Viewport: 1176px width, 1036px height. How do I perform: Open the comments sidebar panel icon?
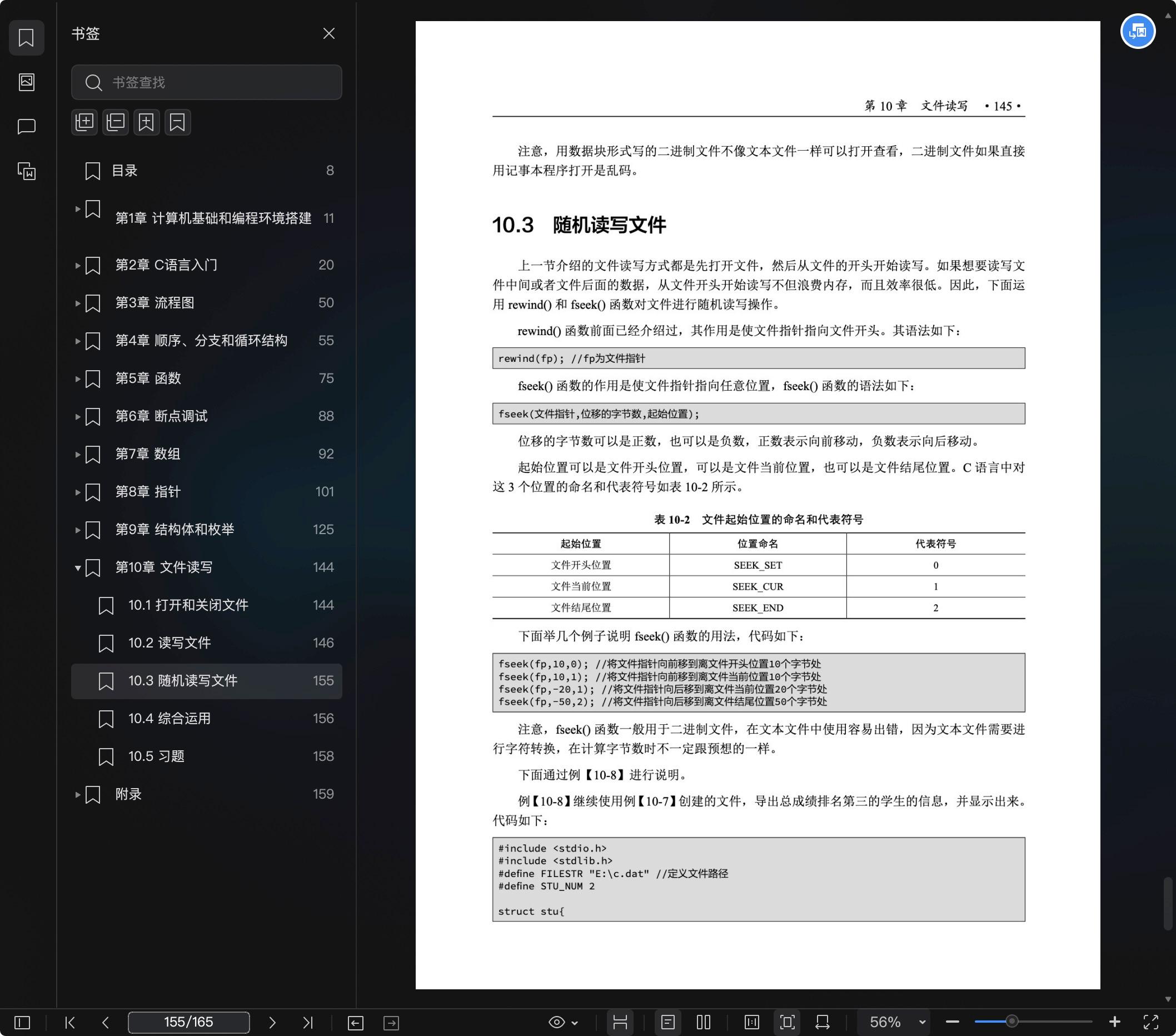point(27,127)
